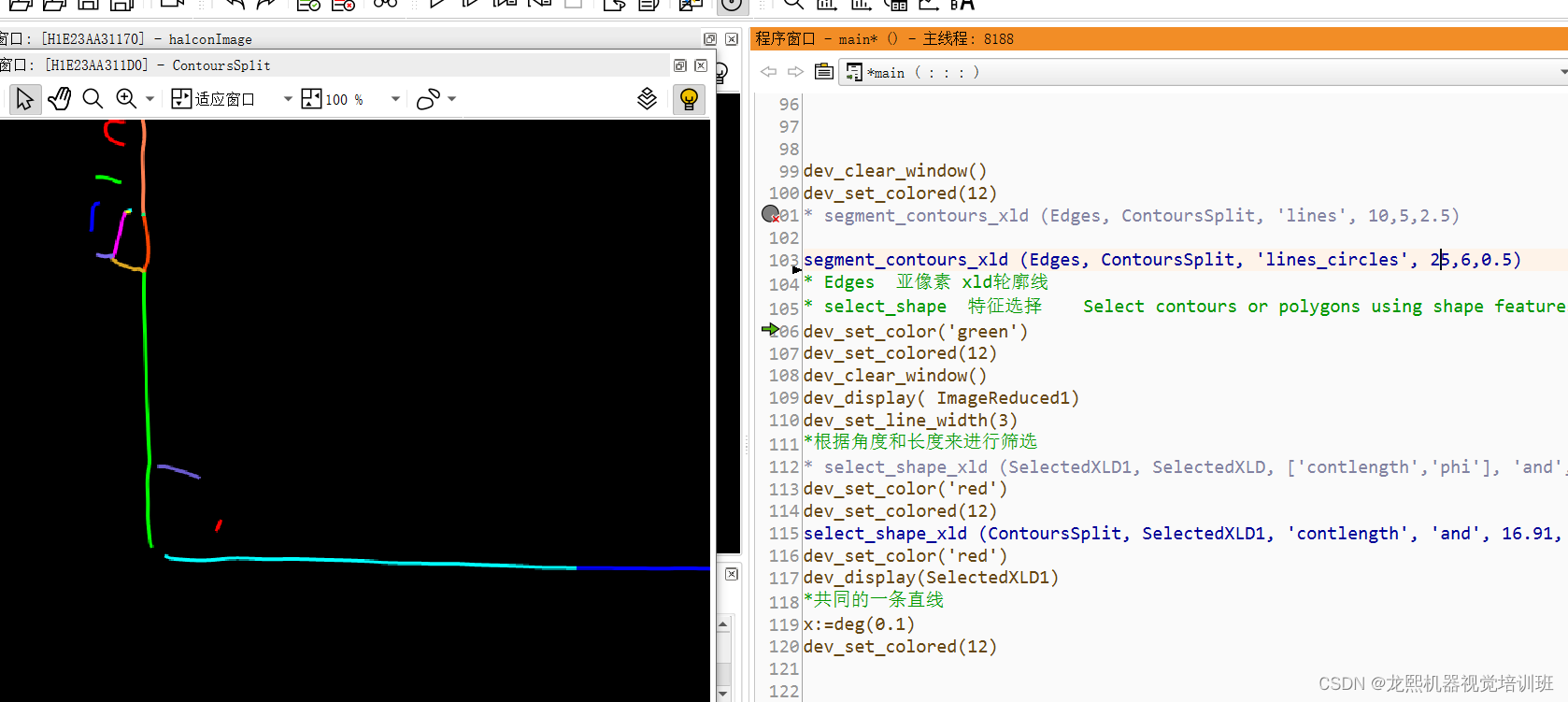Select the draw ROI region tool
This screenshot has height=702, width=1568.
428,99
